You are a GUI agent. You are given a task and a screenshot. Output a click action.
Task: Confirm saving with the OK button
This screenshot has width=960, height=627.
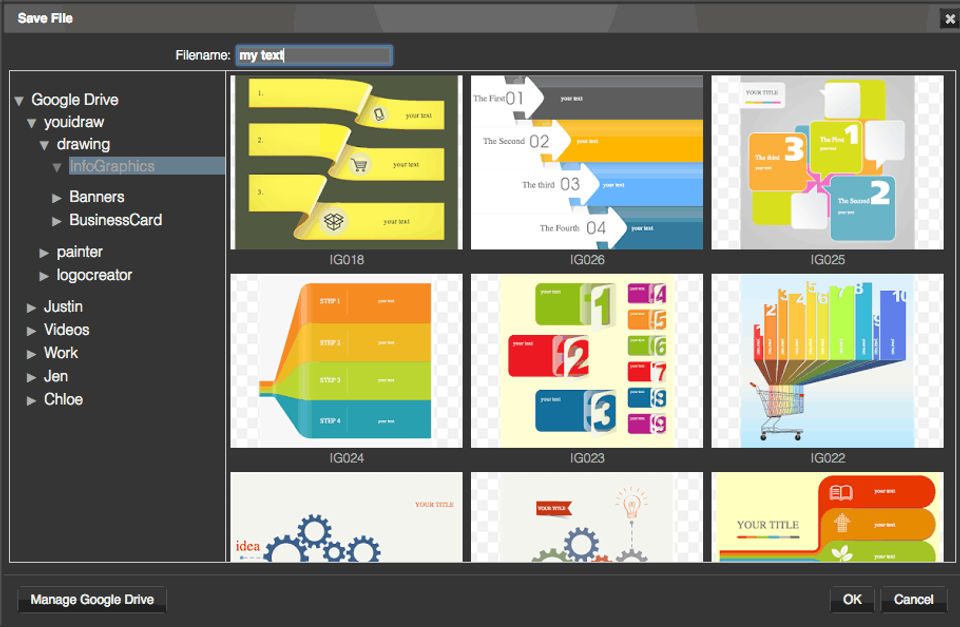tap(852, 599)
